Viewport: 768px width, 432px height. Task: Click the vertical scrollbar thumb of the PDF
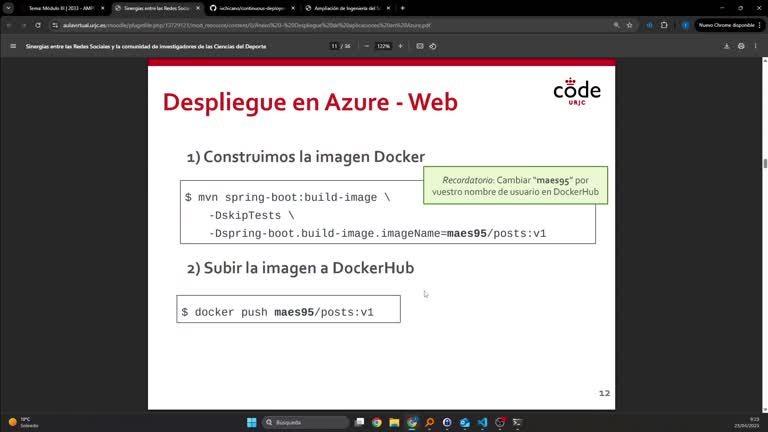tap(765, 164)
